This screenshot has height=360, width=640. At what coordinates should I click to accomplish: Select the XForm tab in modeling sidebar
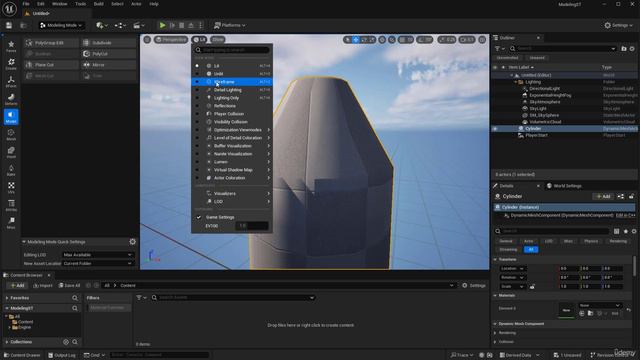click(x=11, y=82)
